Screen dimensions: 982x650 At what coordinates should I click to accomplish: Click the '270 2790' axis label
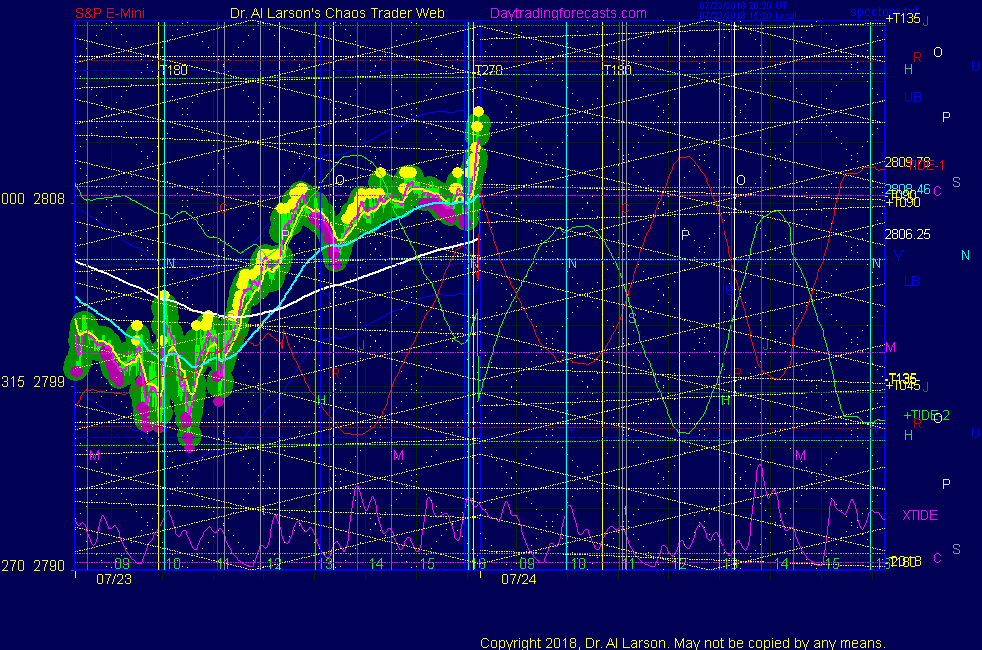coord(33,566)
